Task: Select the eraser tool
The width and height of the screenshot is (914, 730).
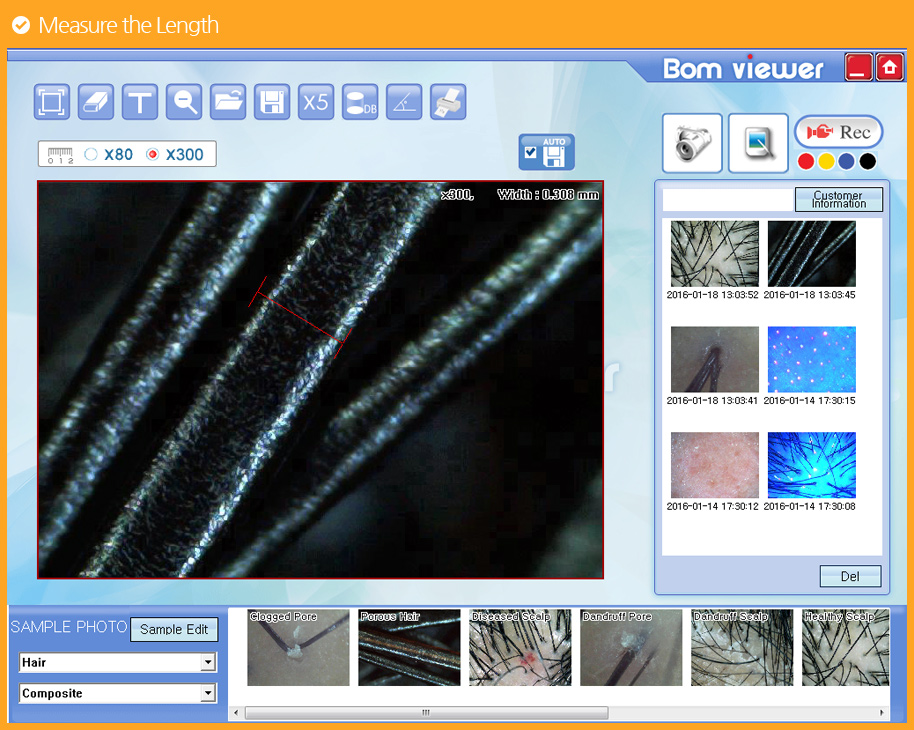Action: [96, 102]
